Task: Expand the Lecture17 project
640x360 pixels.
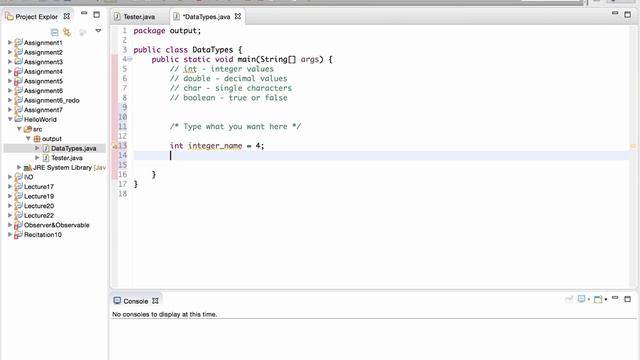Action: tap(10, 187)
